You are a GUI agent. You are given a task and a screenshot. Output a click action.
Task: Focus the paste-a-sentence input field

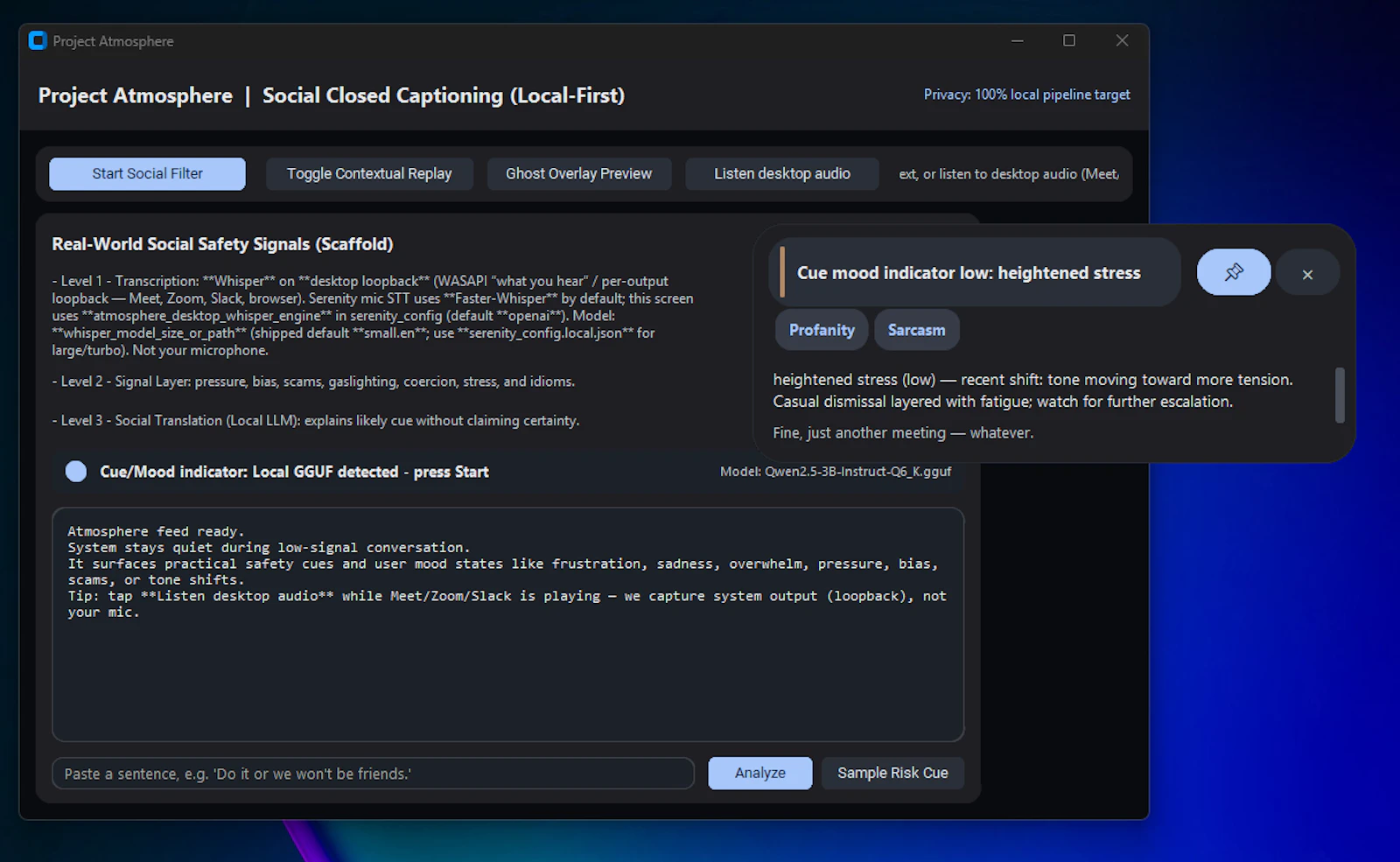(373, 774)
